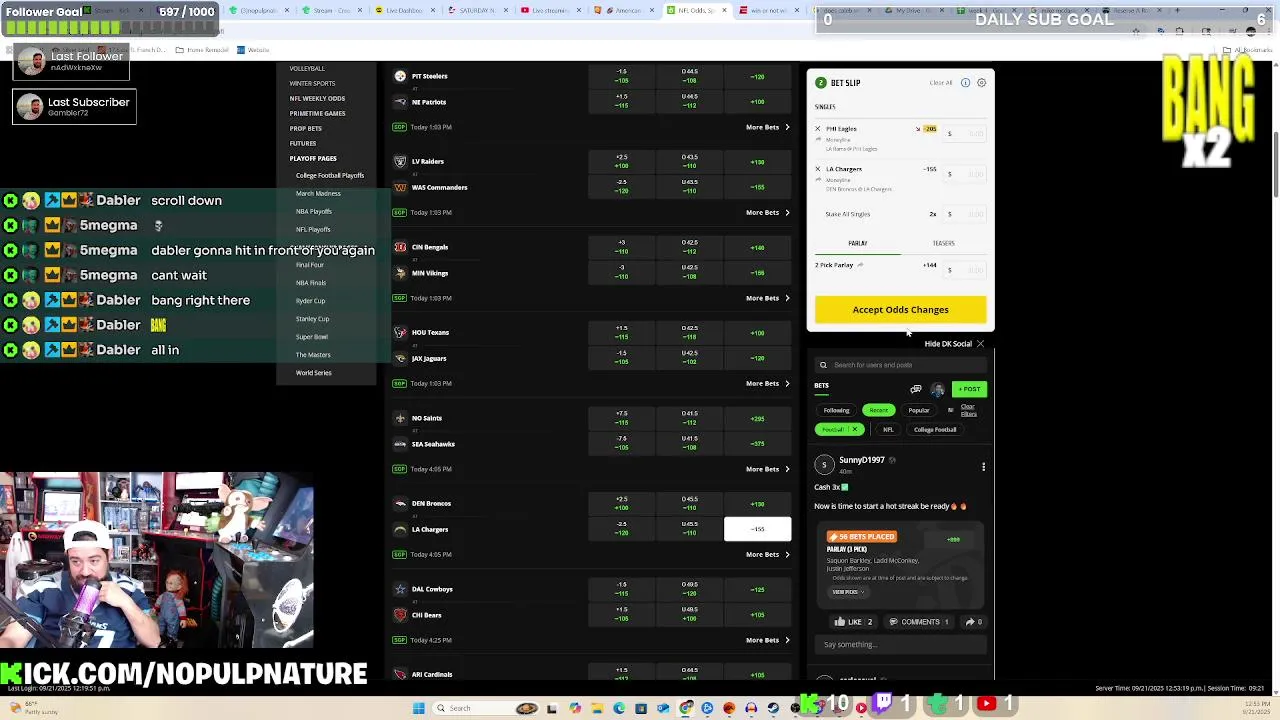The height and width of the screenshot is (720, 1280).
Task: Open College Football Playoffs link
Action: click(329, 176)
